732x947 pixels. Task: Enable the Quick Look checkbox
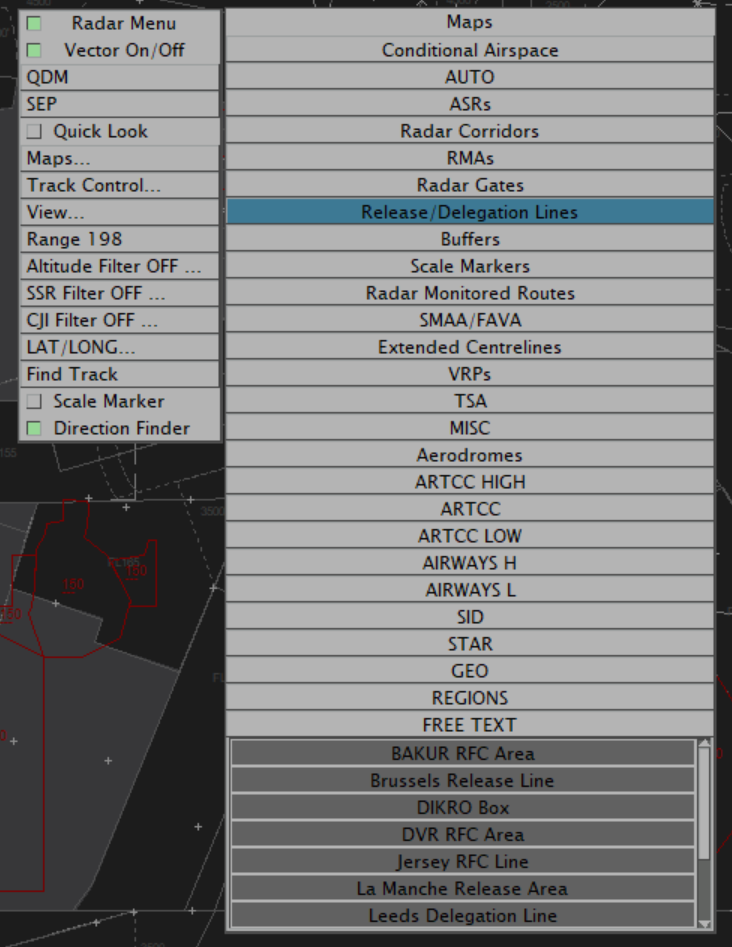[34, 131]
